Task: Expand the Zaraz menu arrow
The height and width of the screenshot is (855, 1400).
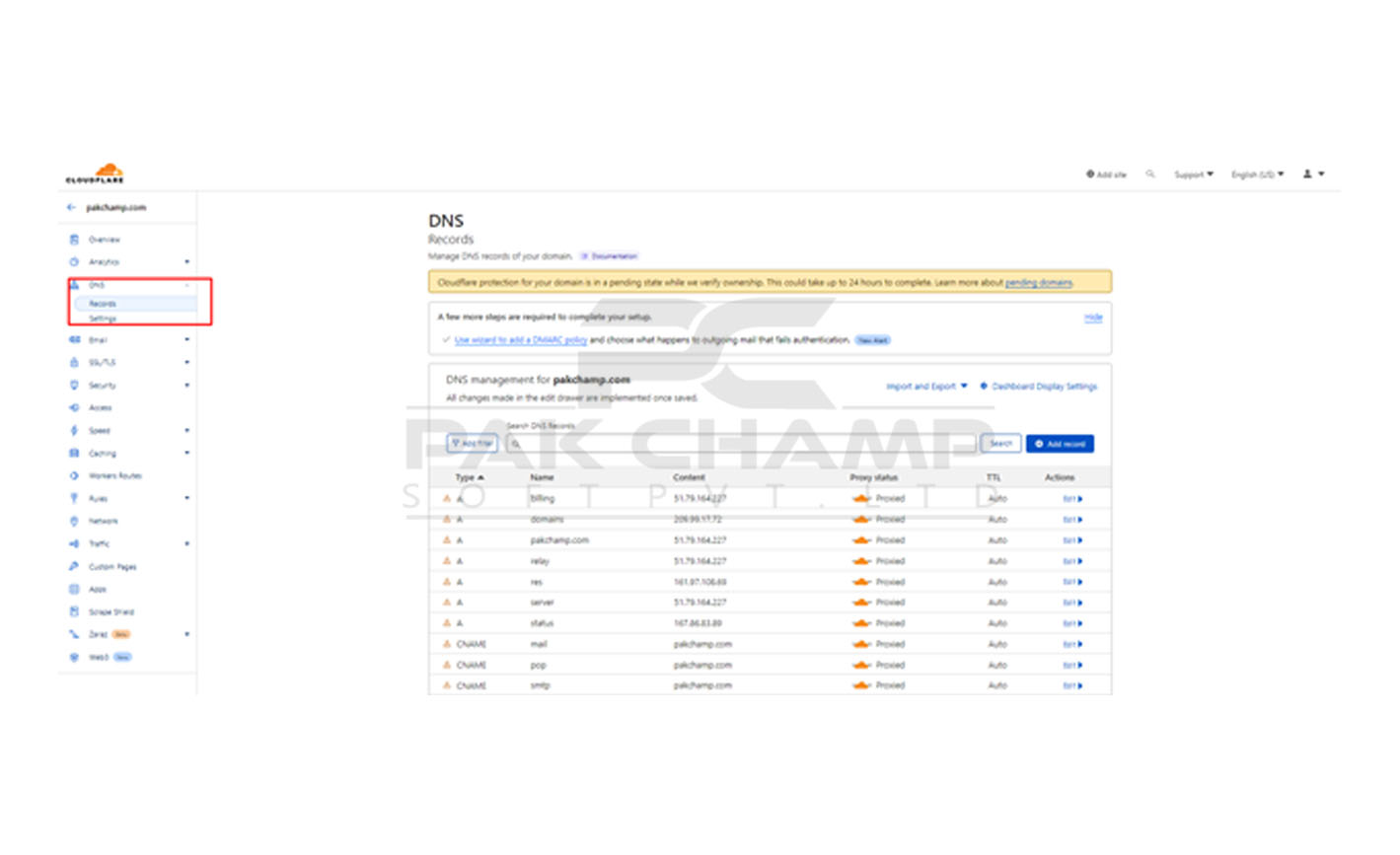Action: (x=186, y=635)
